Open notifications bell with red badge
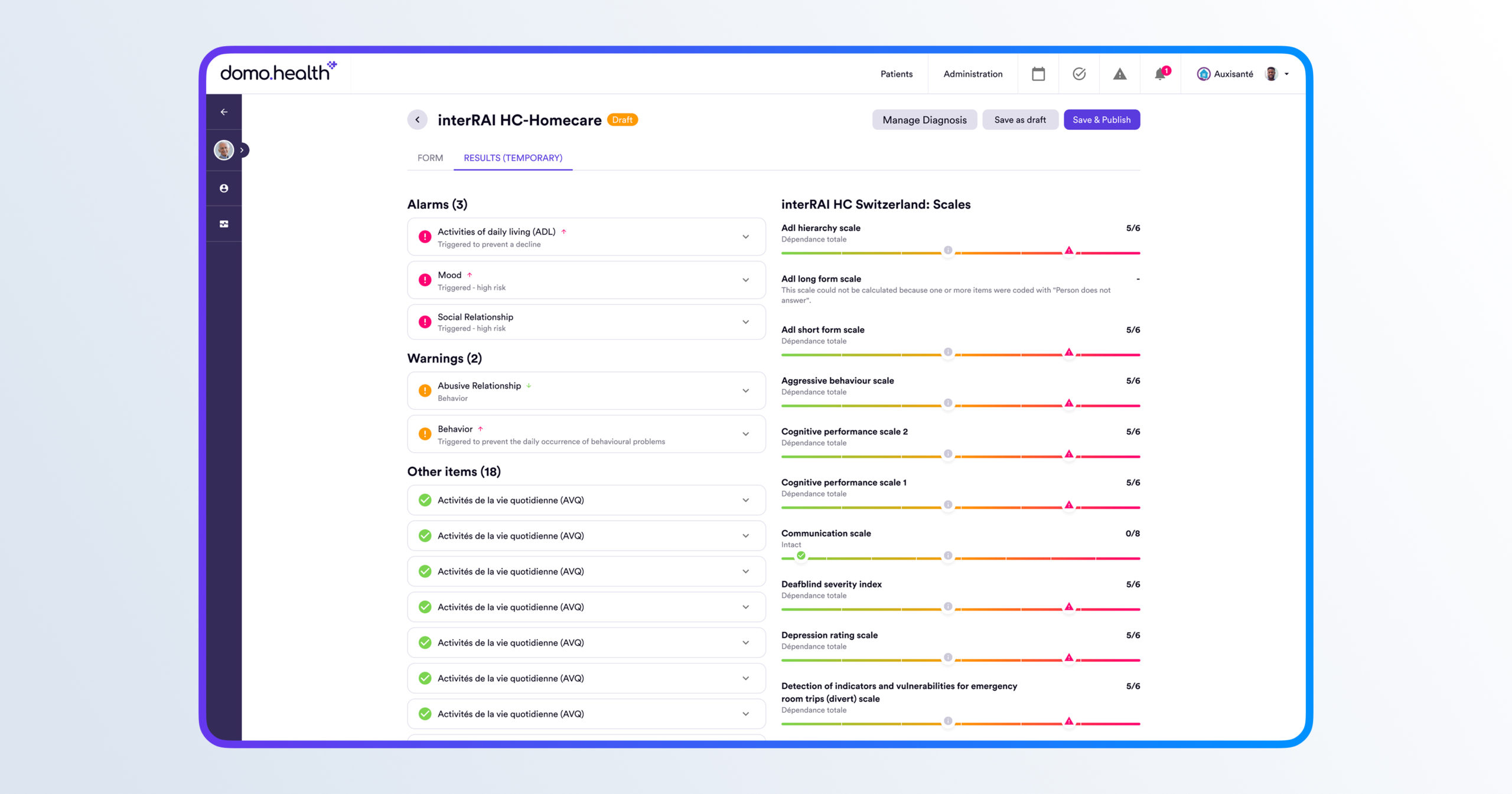Image resolution: width=1512 pixels, height=794 pixels. click(1160, 74)
